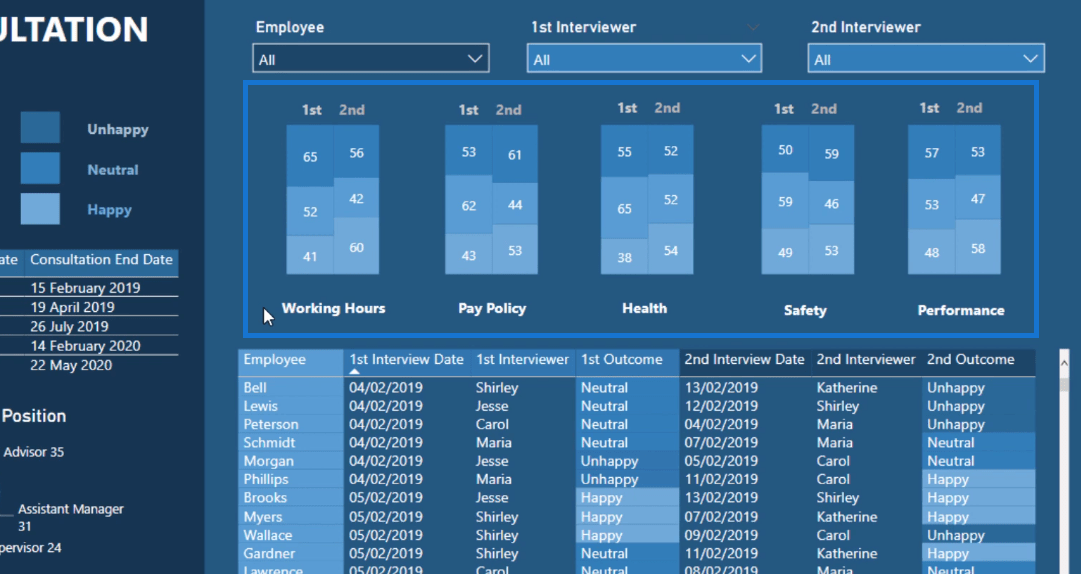Open the Employee slicer dropdown
The width and height of the screenshot is (1081, 574).
pyautogui.click(x=371, y=59)
